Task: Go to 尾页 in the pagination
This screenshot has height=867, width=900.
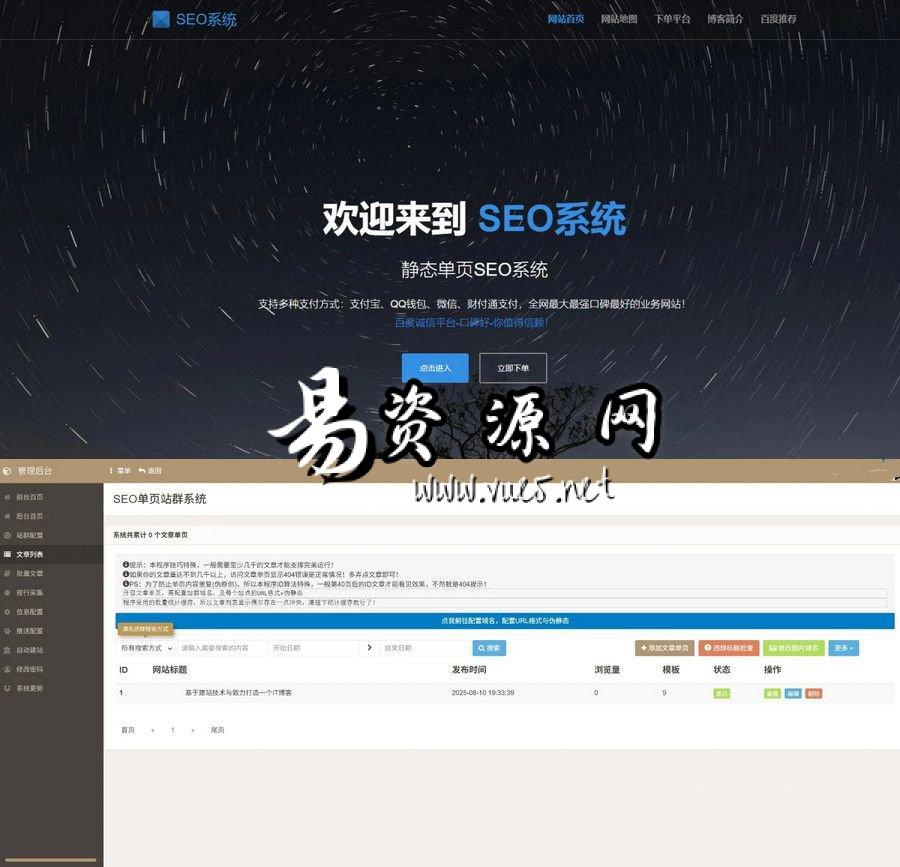Action: (217, 730)
